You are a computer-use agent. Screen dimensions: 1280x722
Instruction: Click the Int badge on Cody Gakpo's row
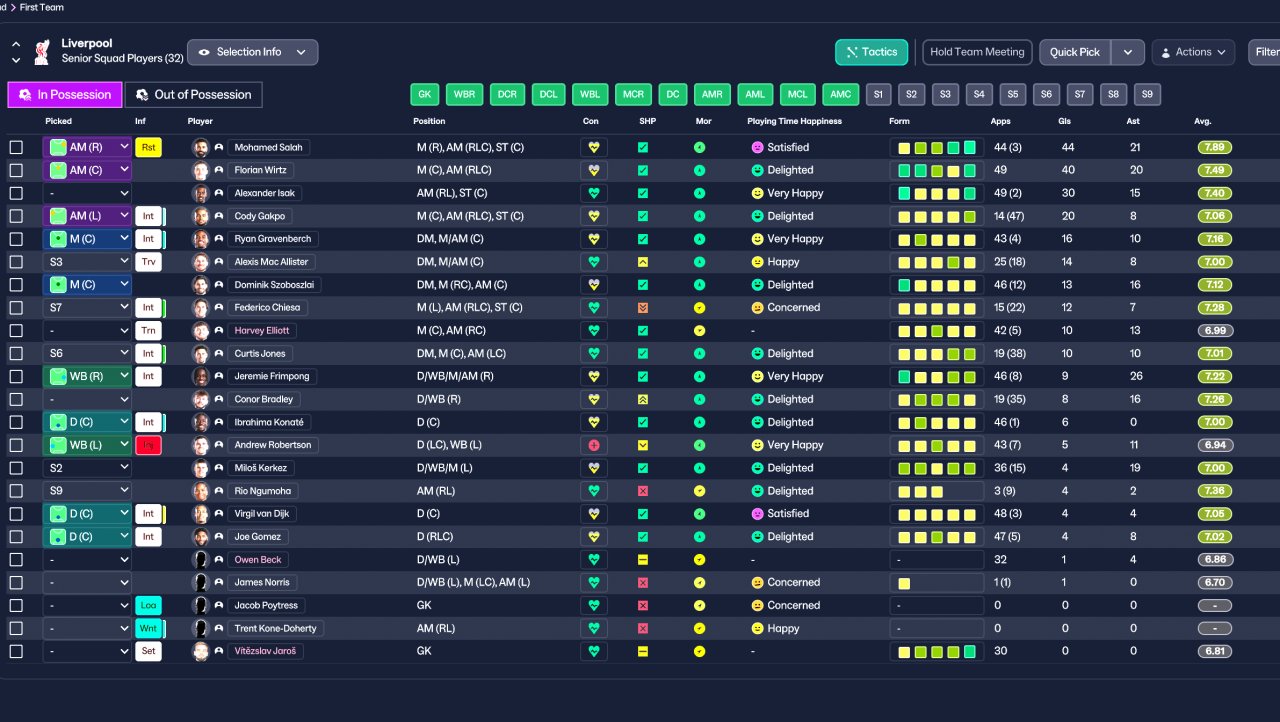pyautogui.click(x=148, y=216)
